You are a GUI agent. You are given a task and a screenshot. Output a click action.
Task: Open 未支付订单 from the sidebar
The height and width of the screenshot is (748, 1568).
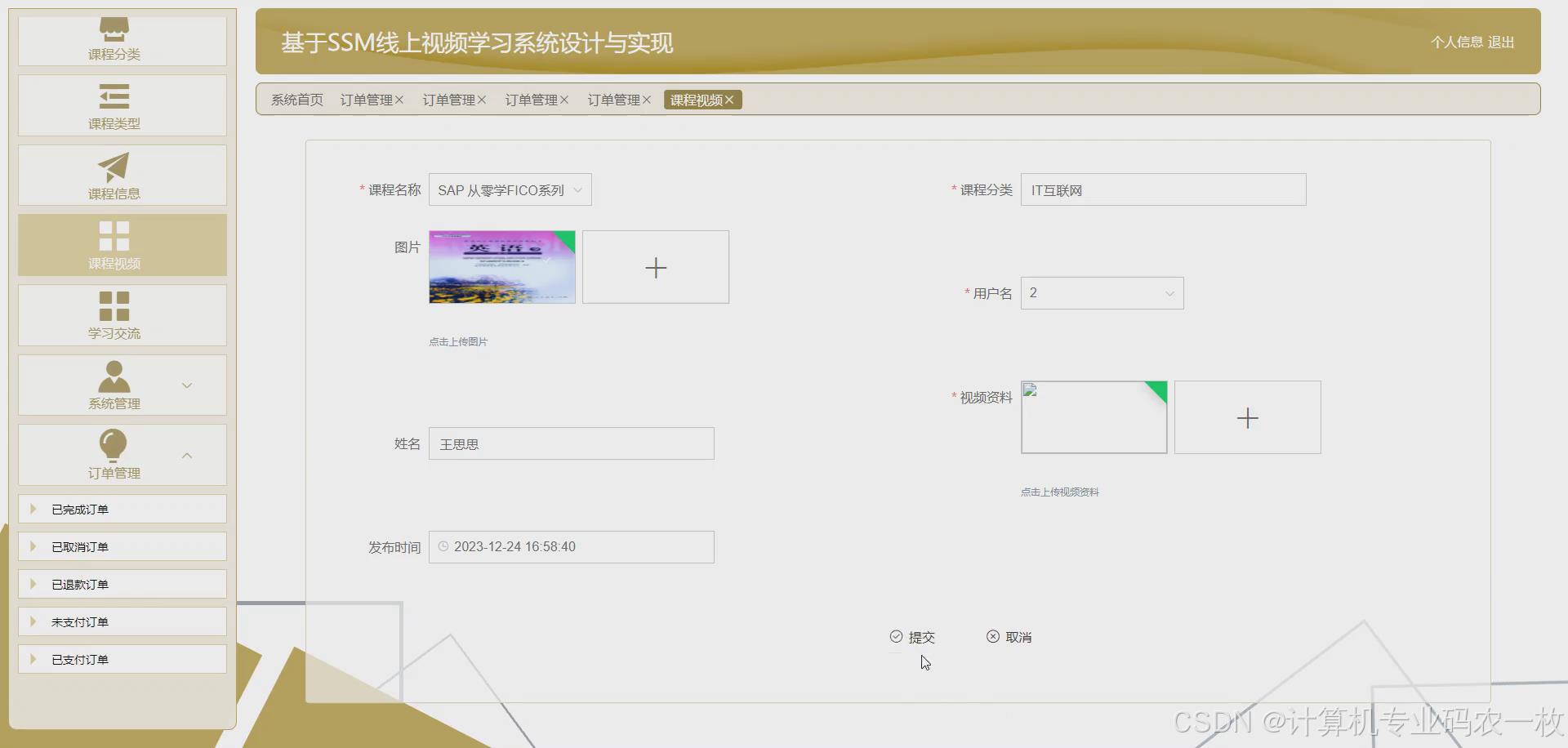(x=78, y=621)
